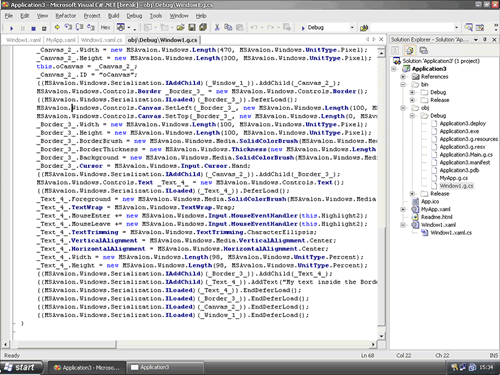The image size is (500, 375).
Task: Click the Stop Debugging square icon
Action: click(x=33, y=28)
